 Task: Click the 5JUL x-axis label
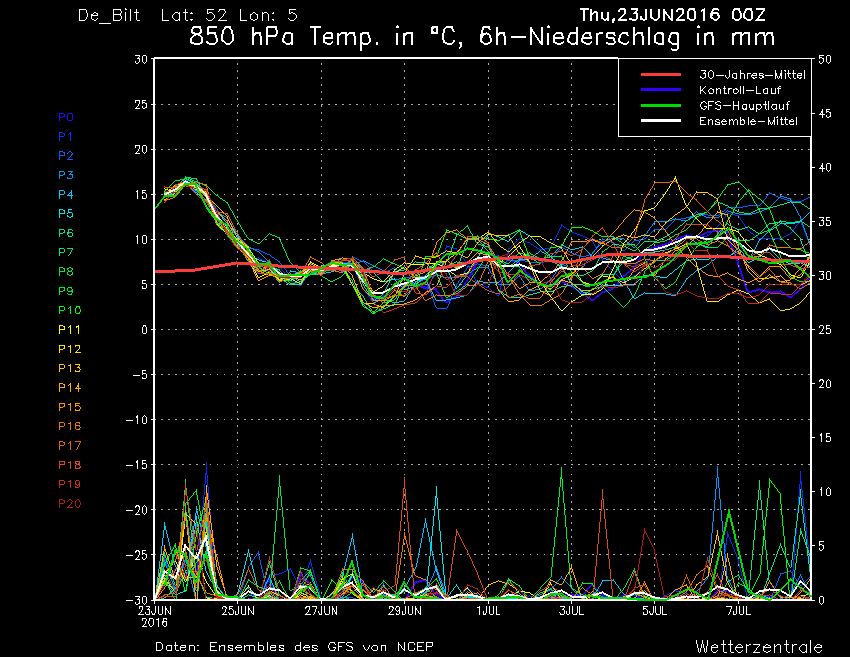click(x=655, y=611)
